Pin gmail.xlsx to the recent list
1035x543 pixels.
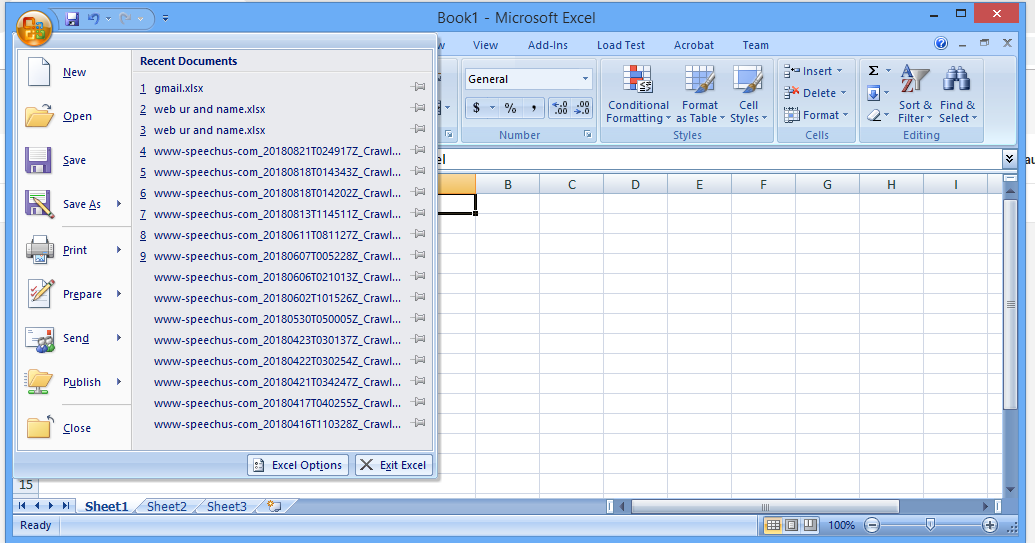[418, 87]
